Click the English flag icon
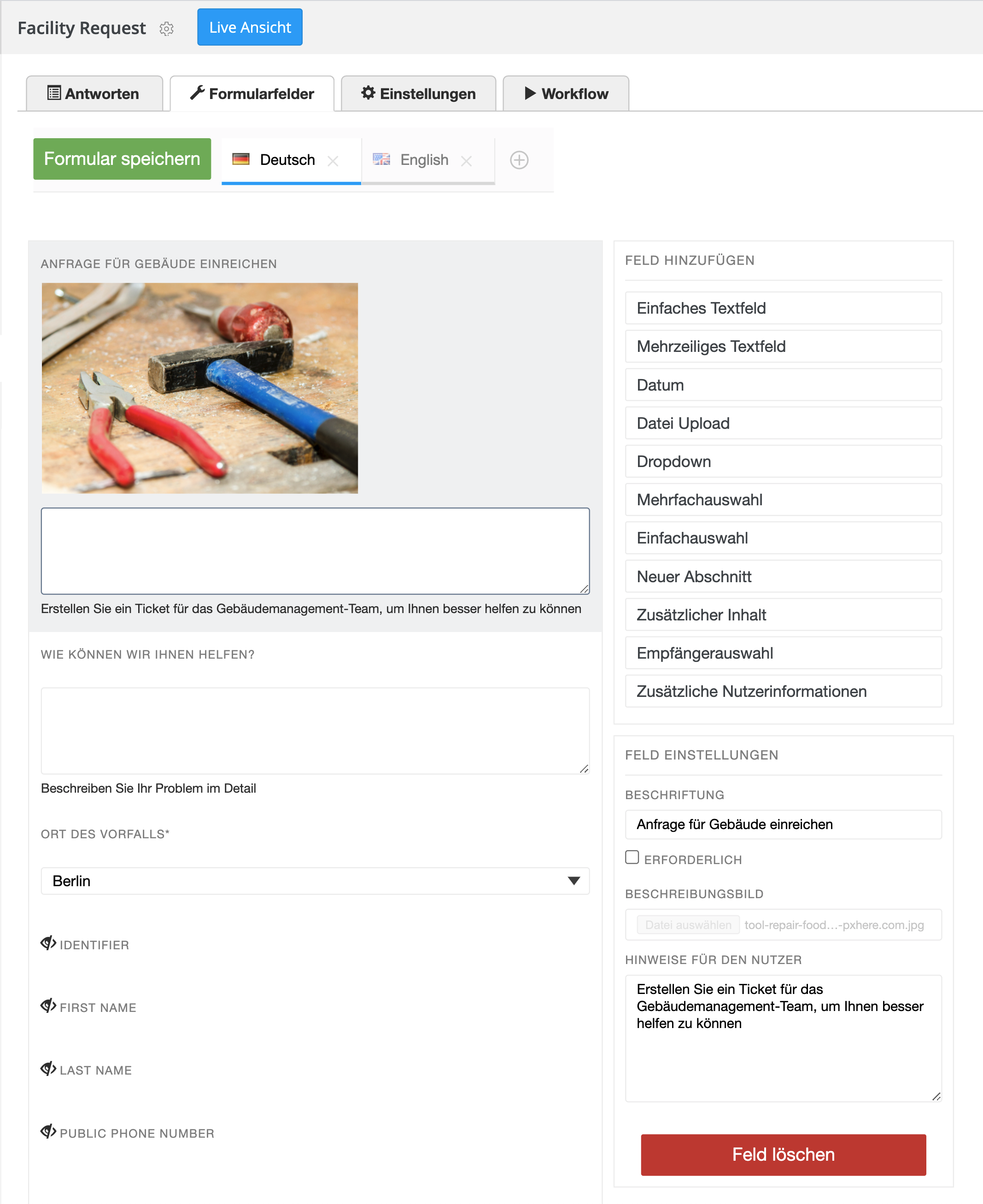This screenshot has height=1204, width=983. pyautogui.click(x=382, y=159)
